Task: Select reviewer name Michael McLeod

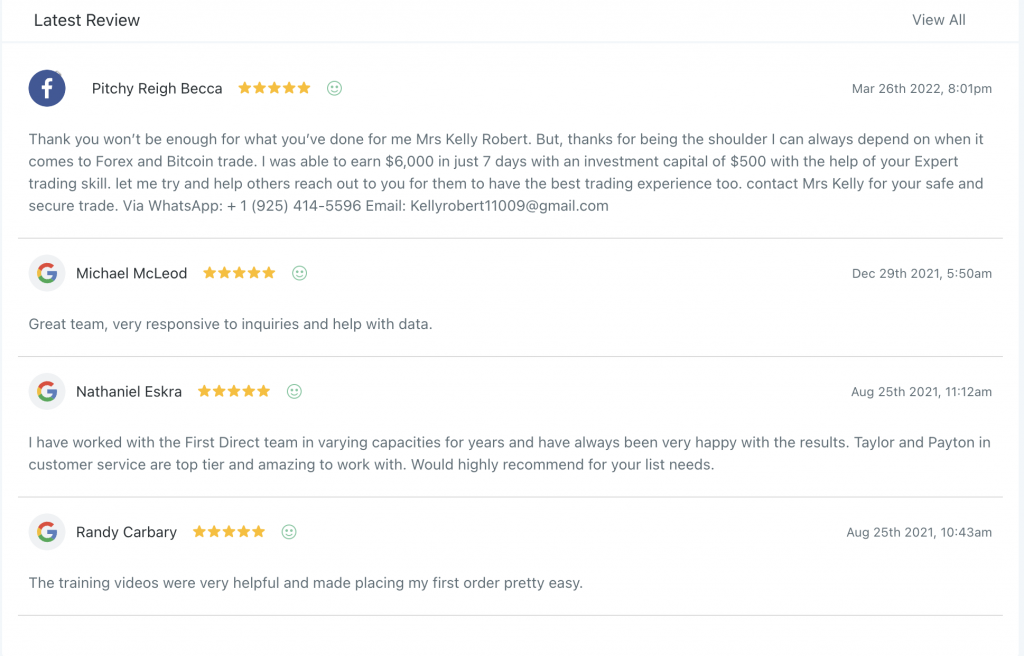Action: click(131, 273)
